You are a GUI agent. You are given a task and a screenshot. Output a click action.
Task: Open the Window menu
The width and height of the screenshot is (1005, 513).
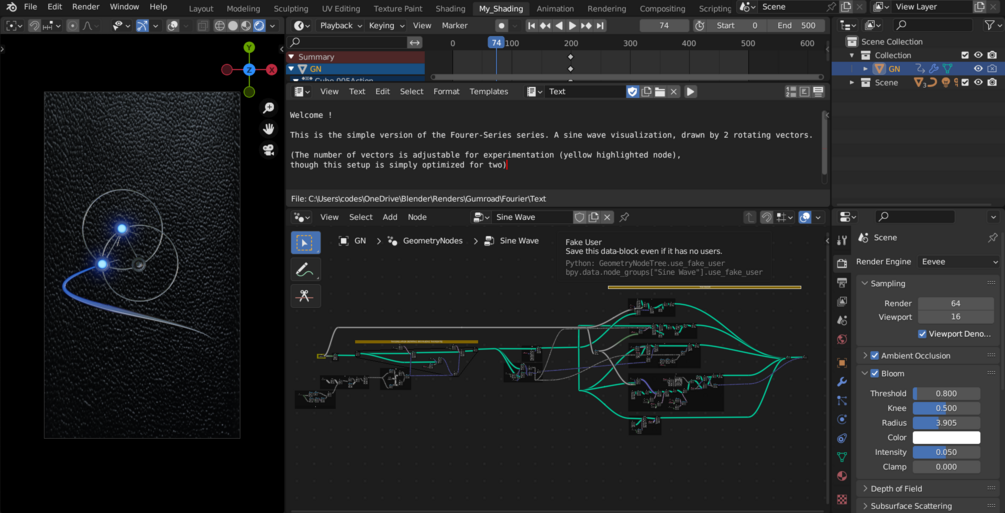[124, 7]
